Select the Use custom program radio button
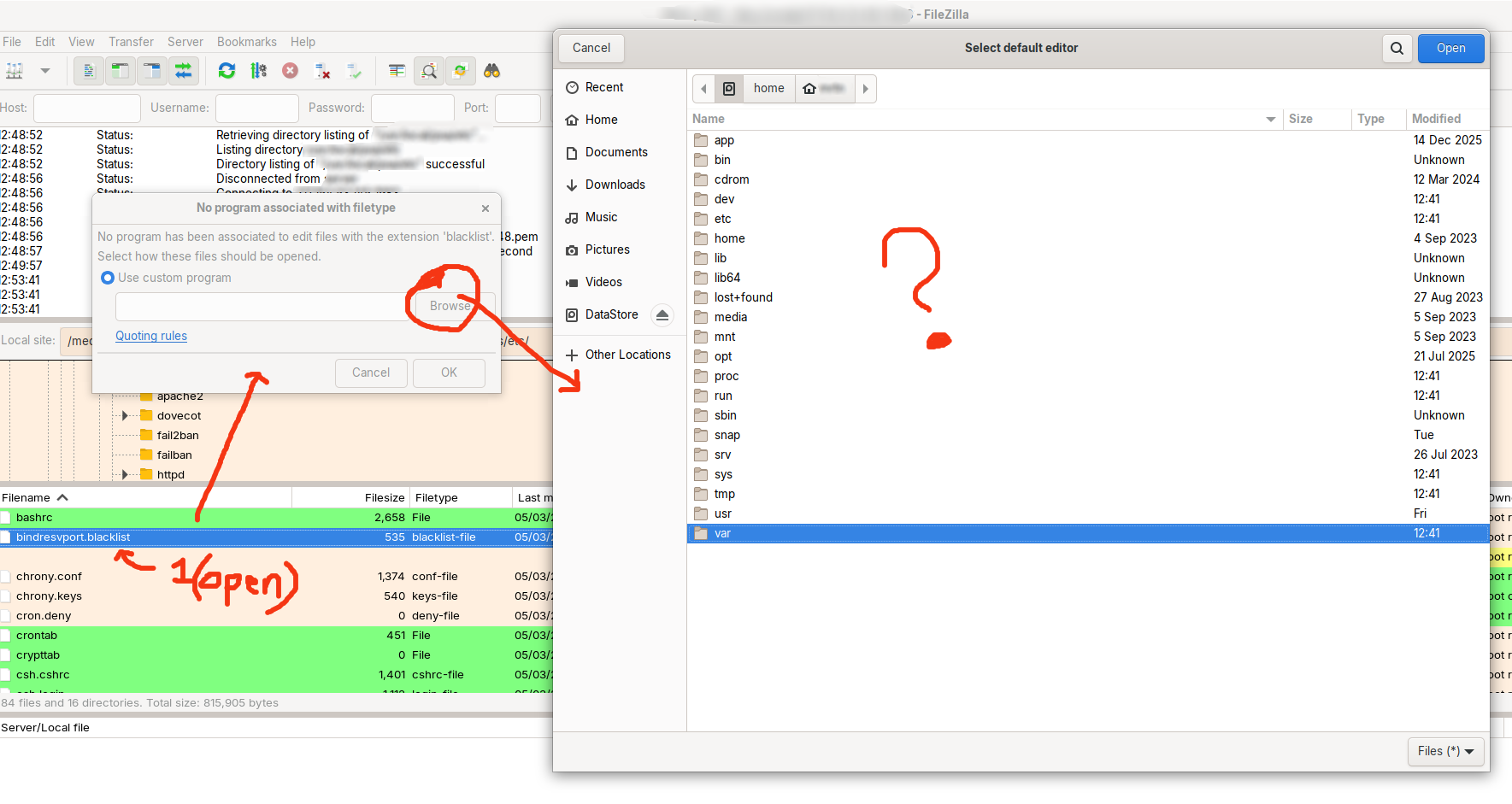Image resolution: width=1512 pixels, height=804 pixels. 108,278
